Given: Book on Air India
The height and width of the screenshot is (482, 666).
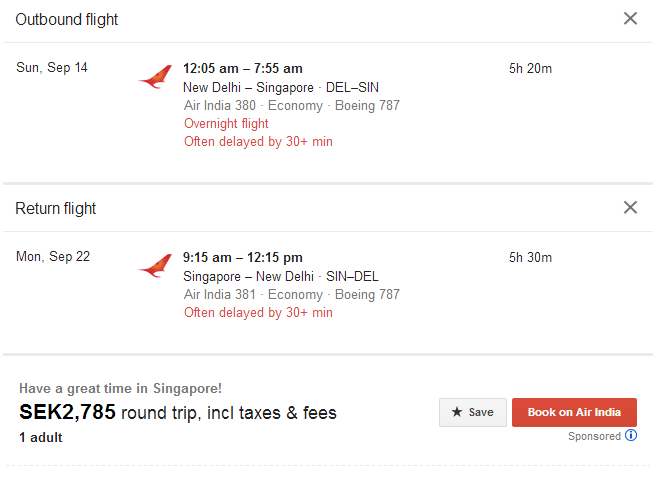Looking at the screenshot, I should [x=574, y=412].
